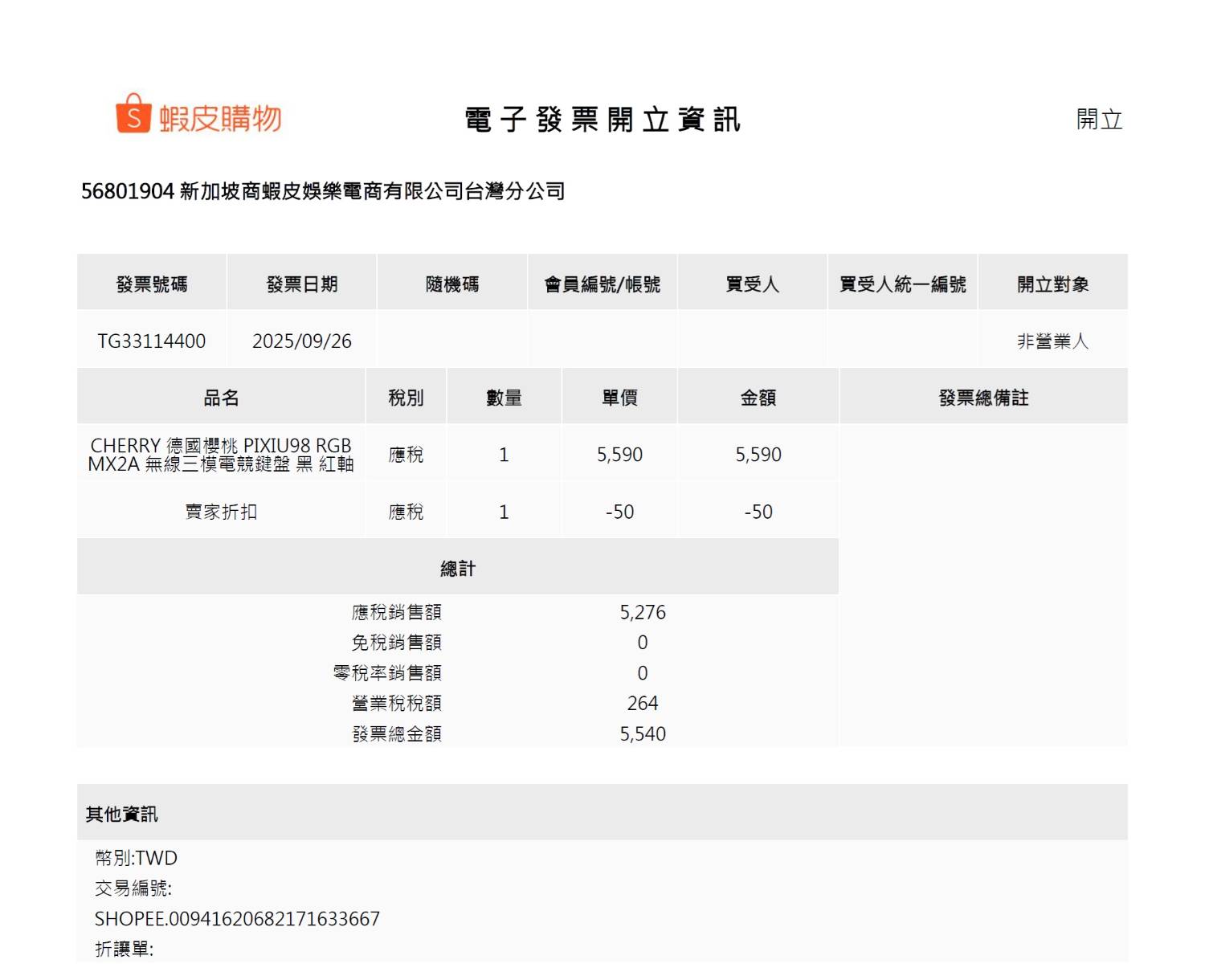Click the 蝦皮購物 brand text
Image resolution: width=1205 pixels, height=980 pixels.
click(220, 119)
